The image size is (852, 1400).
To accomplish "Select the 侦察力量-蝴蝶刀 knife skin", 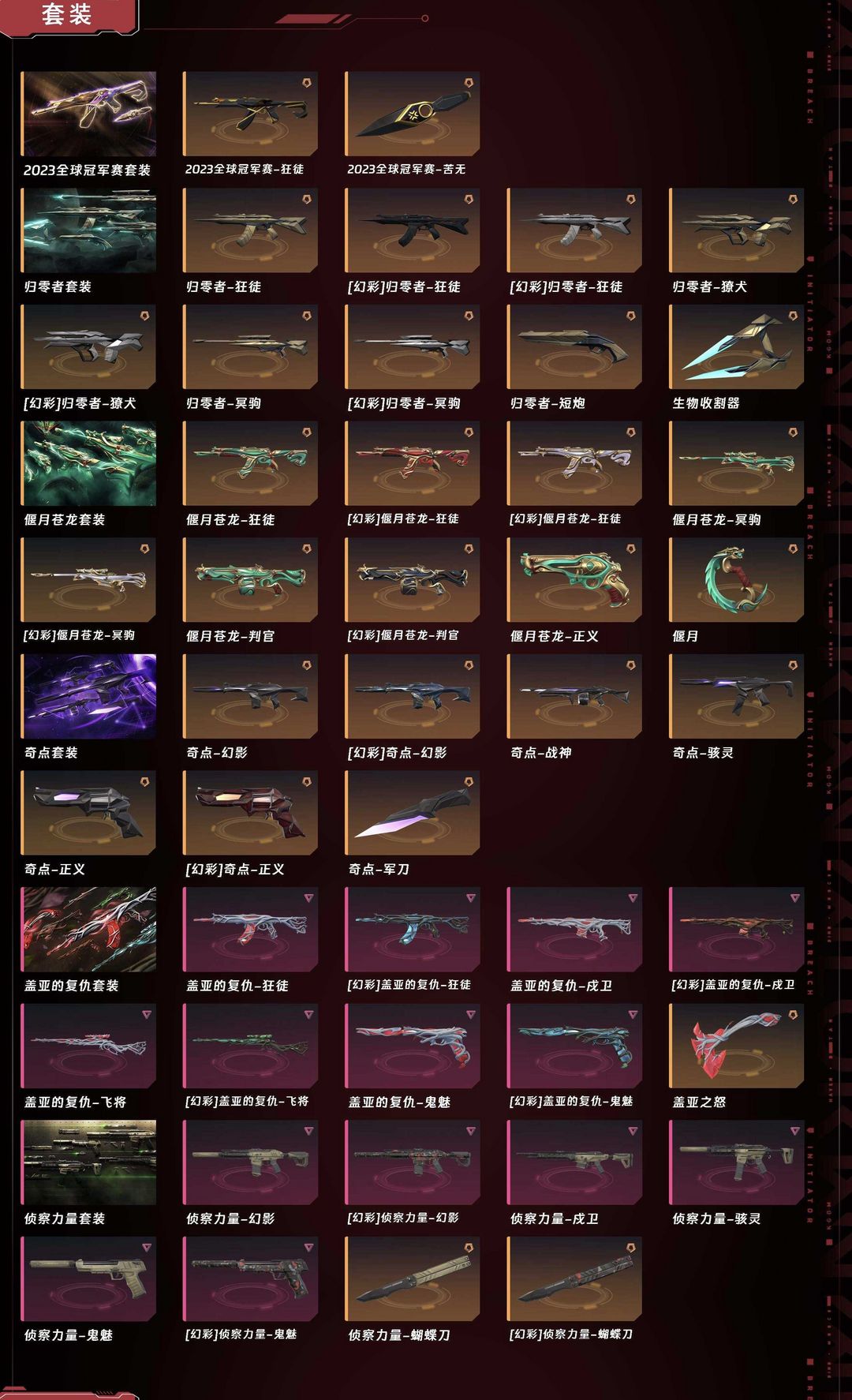I will pos(413,1279).
